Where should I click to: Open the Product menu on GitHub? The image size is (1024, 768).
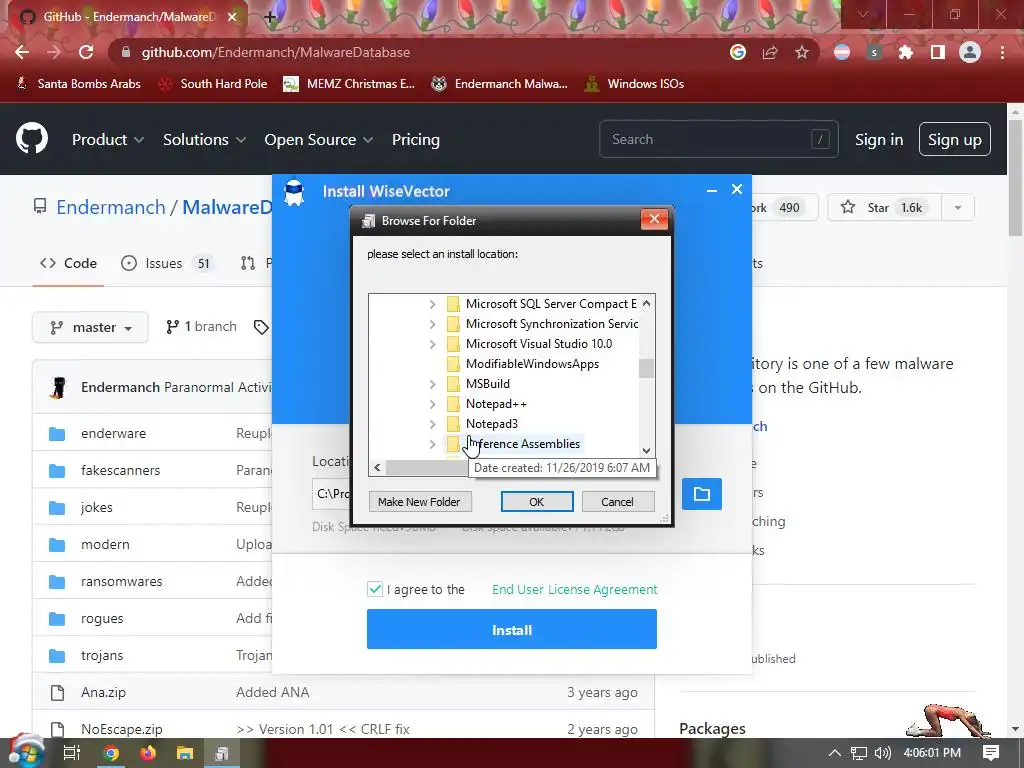click(x=108, y=140)
